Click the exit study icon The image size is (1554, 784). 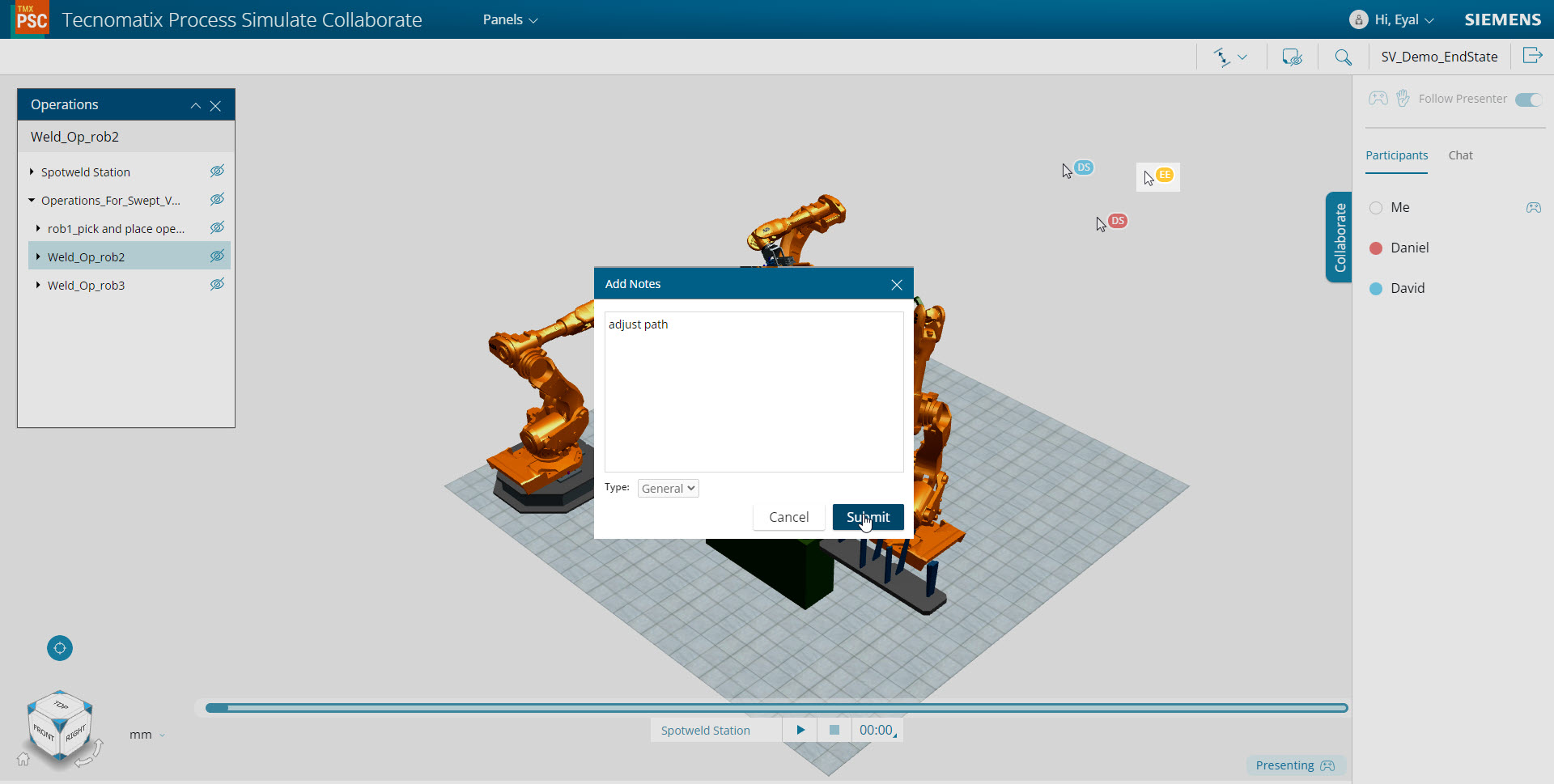point(1532,55)
